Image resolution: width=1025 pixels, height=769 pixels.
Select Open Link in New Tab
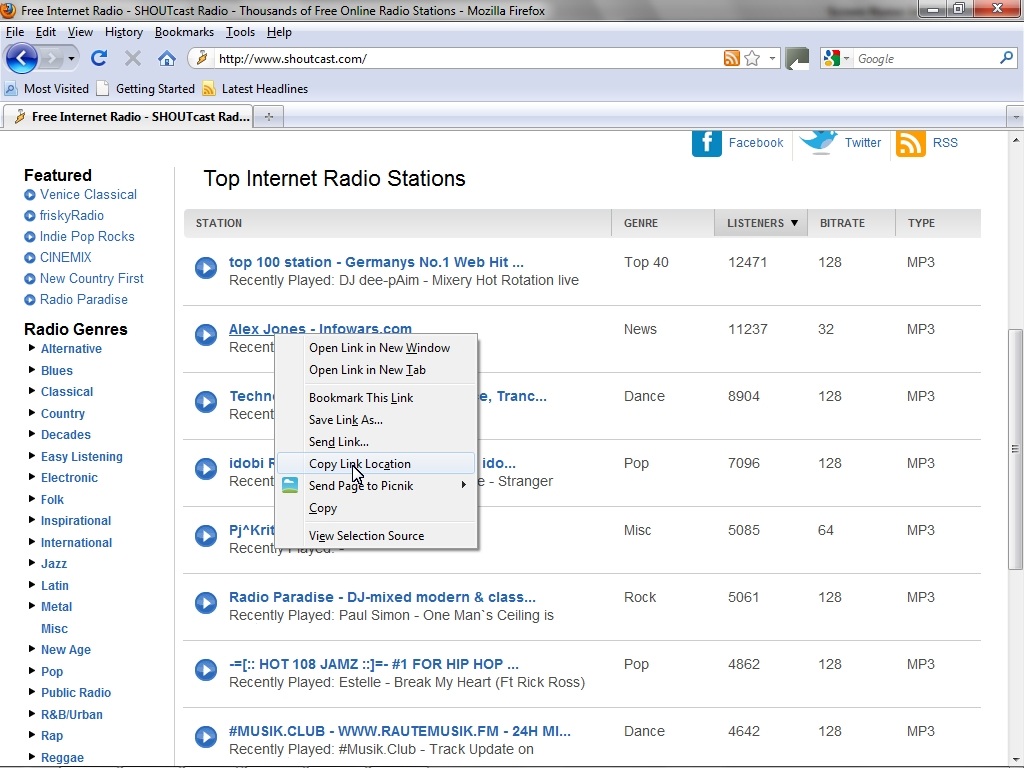coord(367,370)
